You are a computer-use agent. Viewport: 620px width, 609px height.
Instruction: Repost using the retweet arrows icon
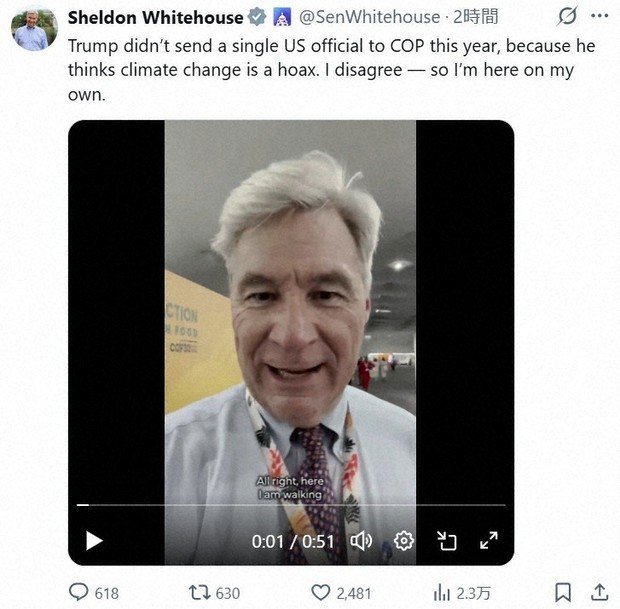coord(200,592)
